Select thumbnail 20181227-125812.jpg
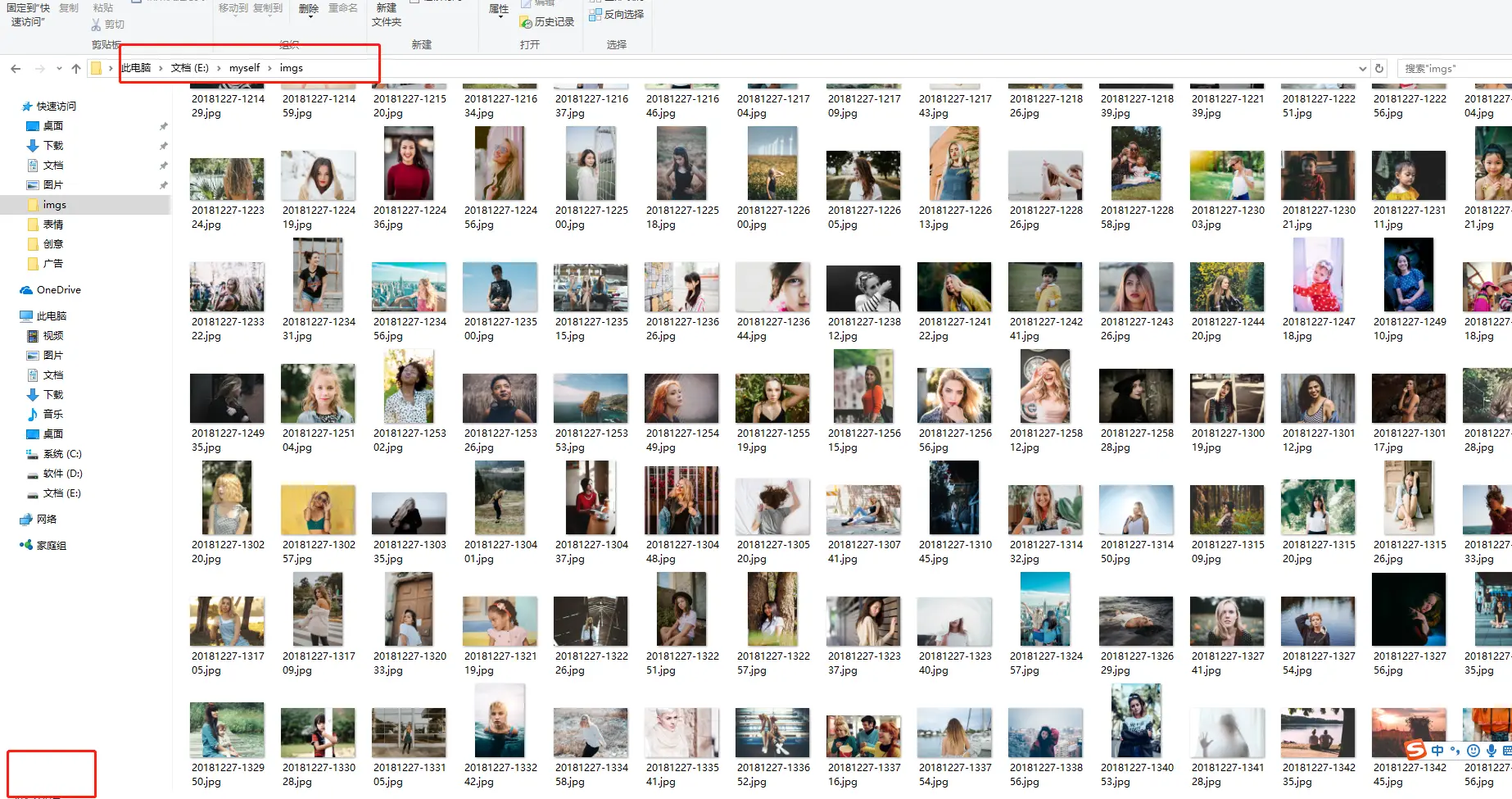This screenshot has height=799, width=1512. [1046, 387]
